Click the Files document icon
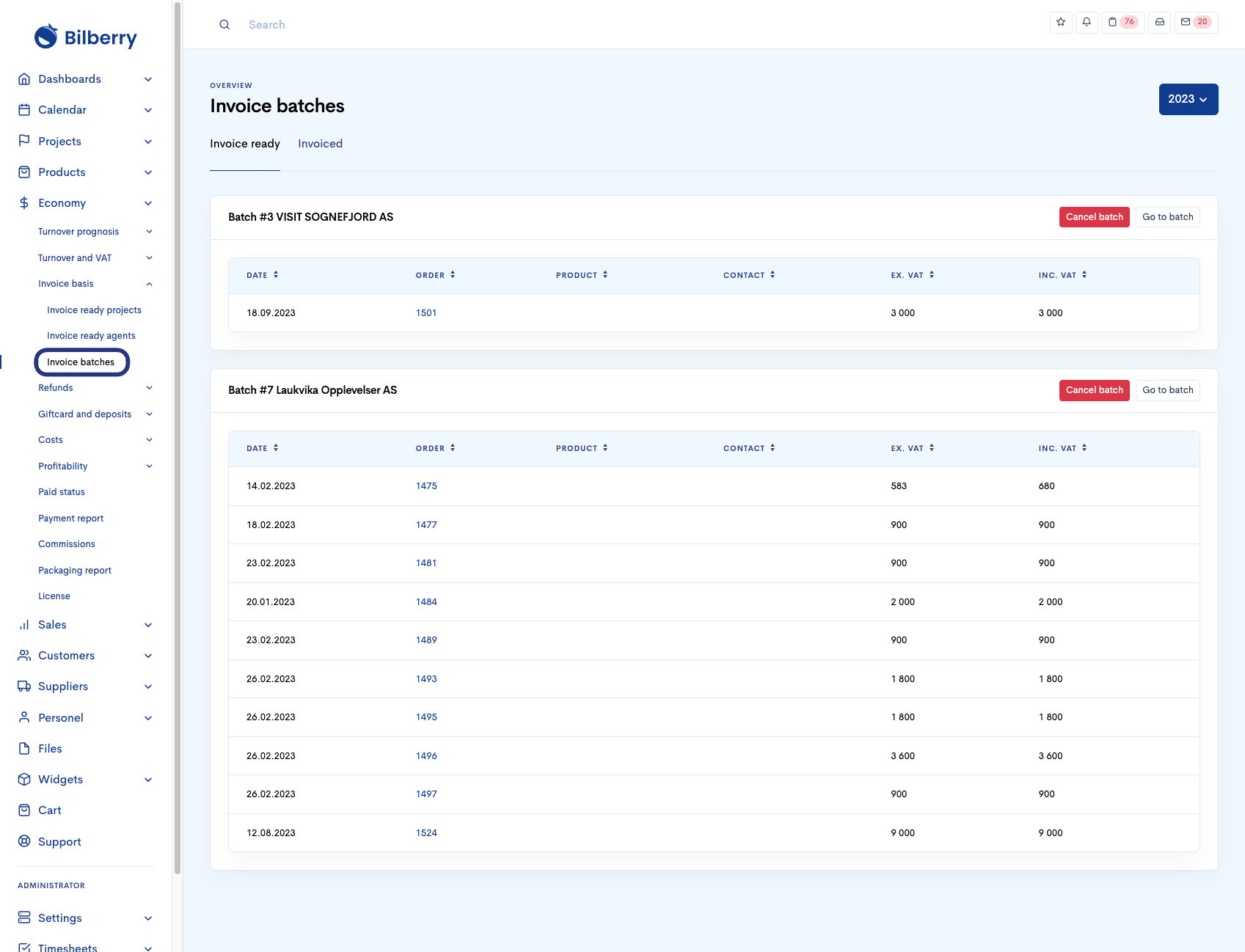The width and height of the screenshot is (1245, 952). point(24,749)
